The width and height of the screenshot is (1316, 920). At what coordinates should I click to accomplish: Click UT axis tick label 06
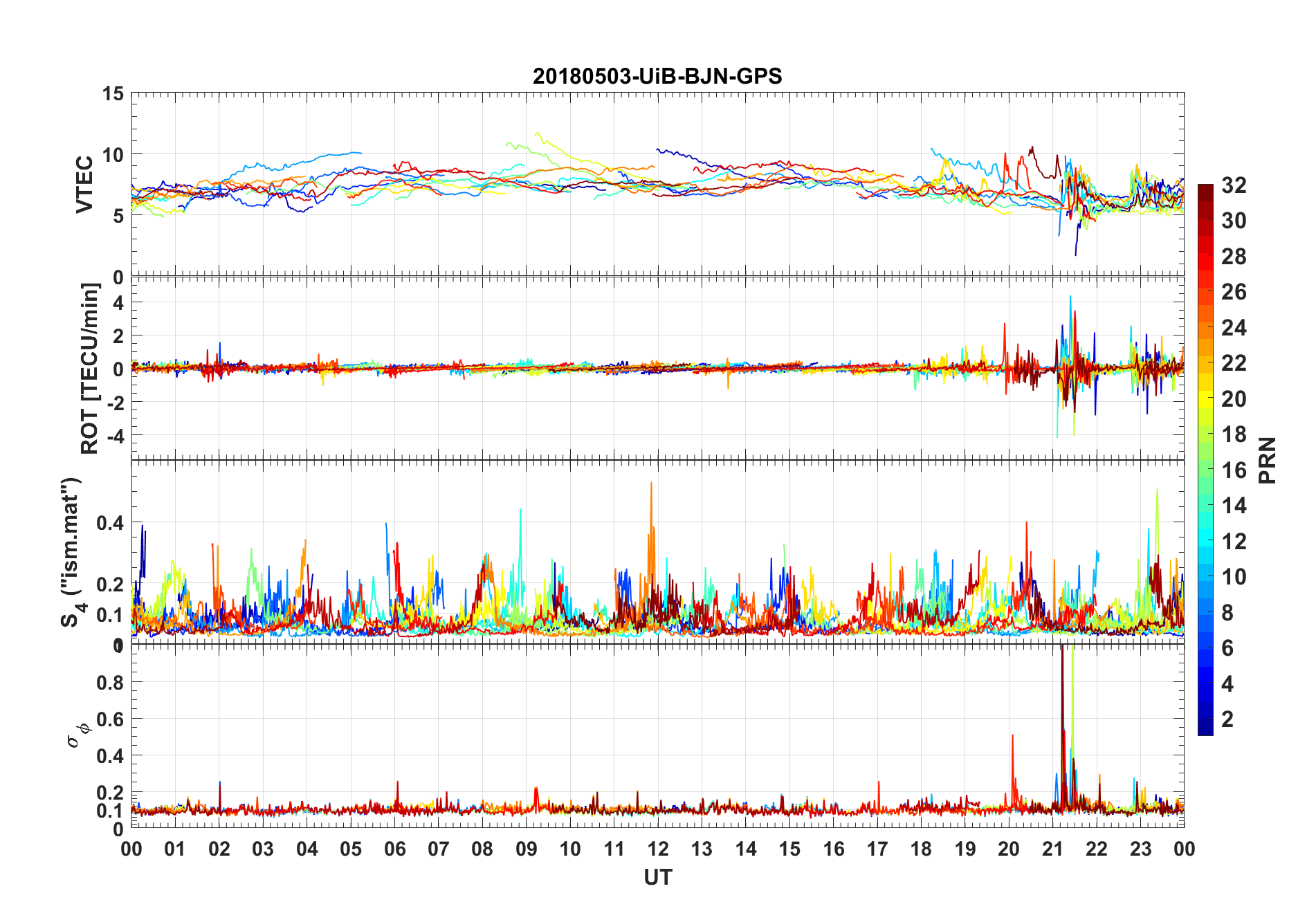(395, 849)
